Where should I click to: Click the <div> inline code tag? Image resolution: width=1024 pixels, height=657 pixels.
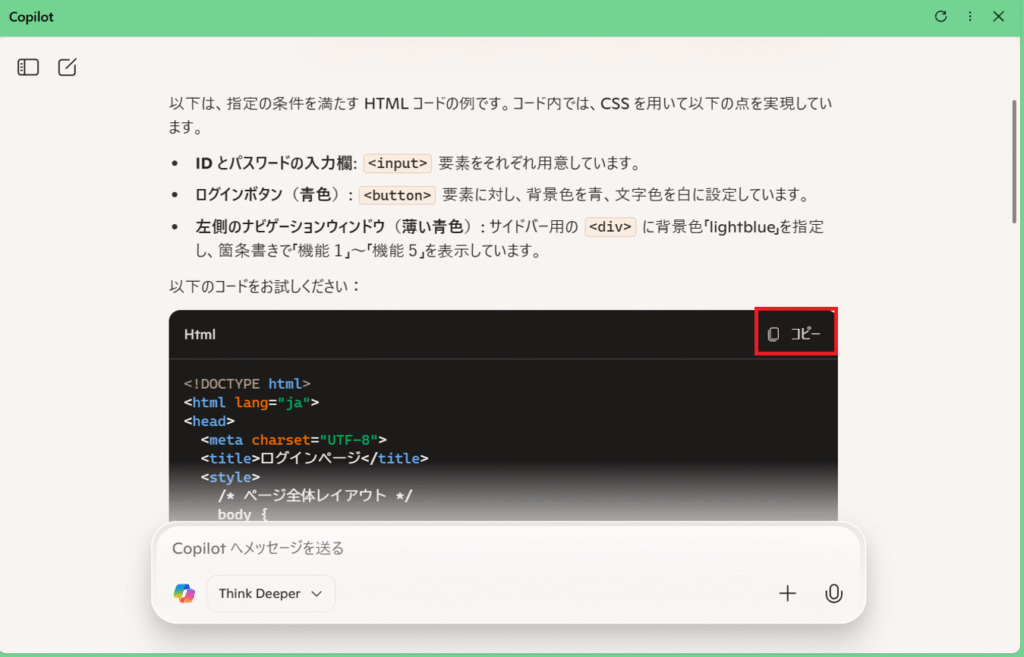point(610,227)
